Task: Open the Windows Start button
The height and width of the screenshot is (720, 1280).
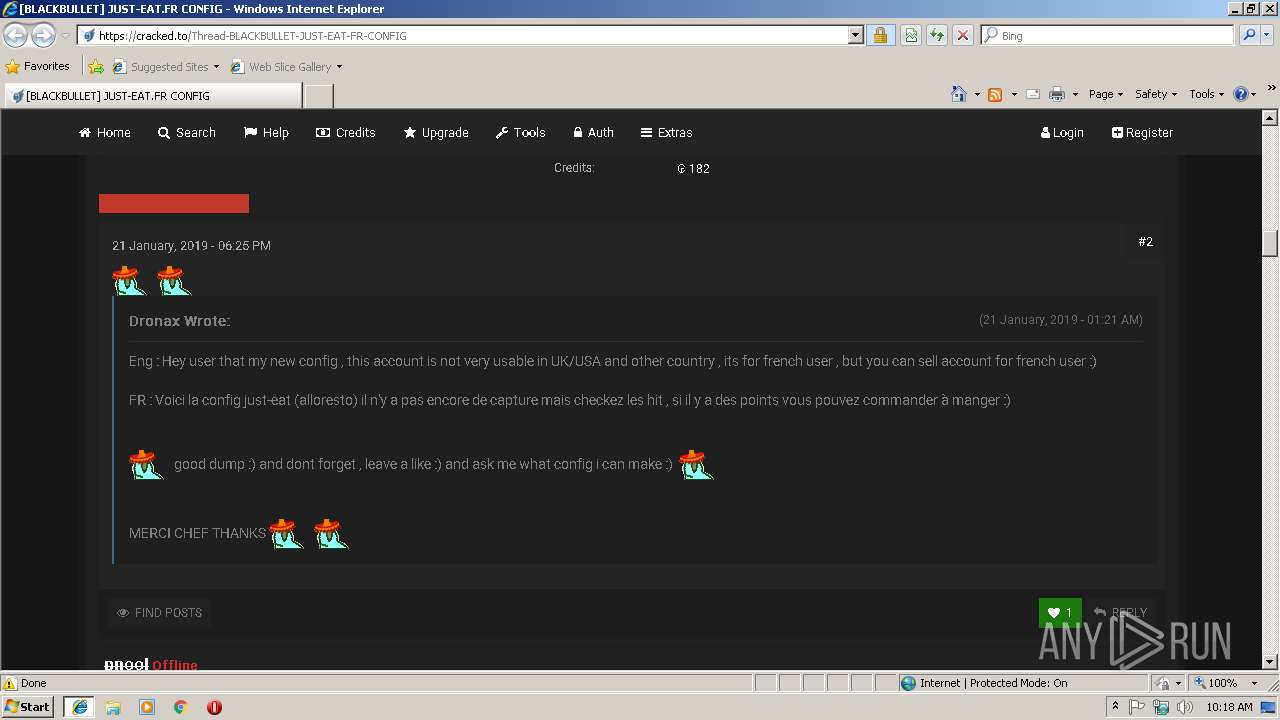Action: point(28,706)
